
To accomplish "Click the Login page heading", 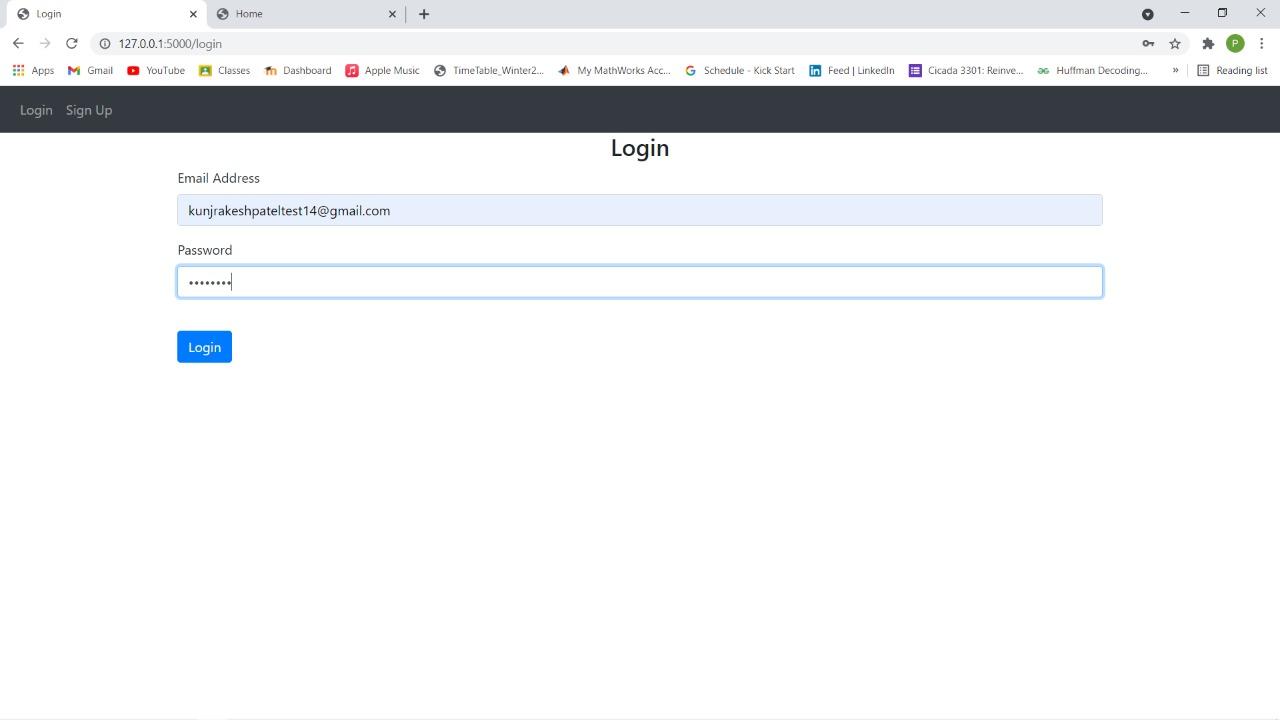I will (640, 148).
